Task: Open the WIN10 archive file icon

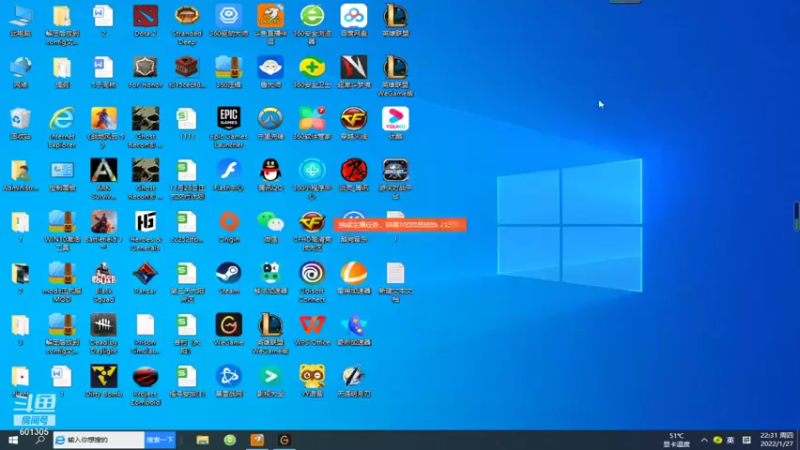Action: (62, 222)
